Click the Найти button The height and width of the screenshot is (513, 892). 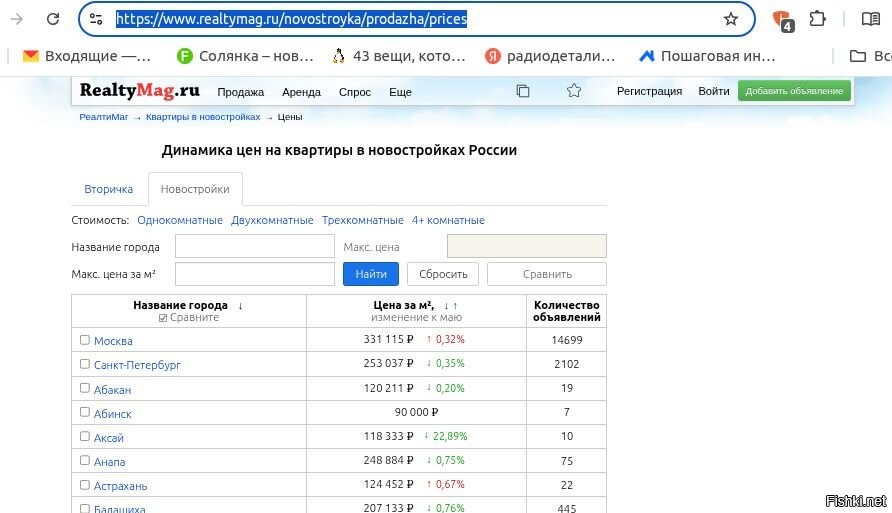coord(371,274)
